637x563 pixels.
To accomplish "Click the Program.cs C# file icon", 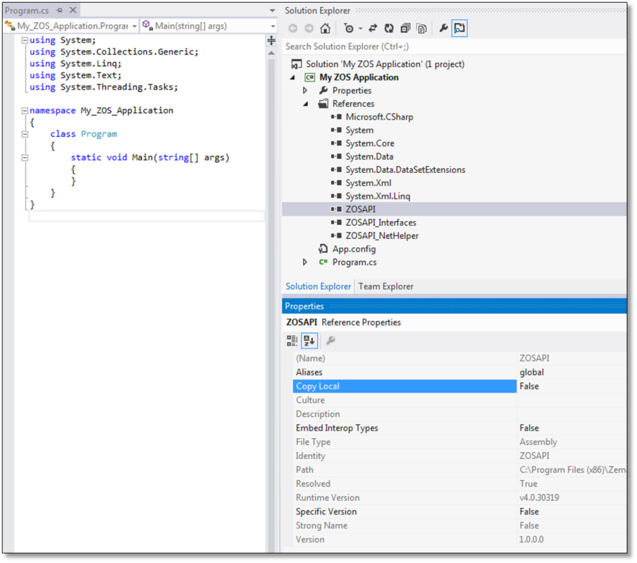I will 323,262.
